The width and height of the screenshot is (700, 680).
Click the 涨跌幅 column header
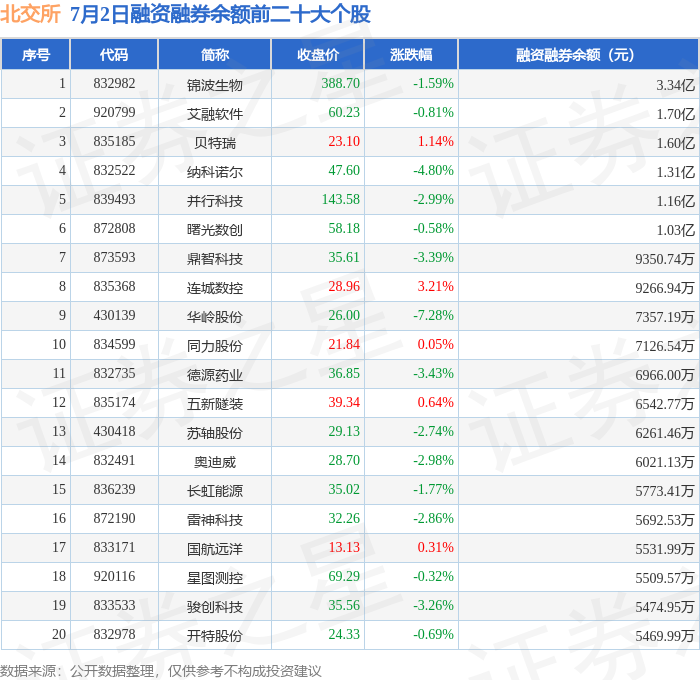[411, 55]
